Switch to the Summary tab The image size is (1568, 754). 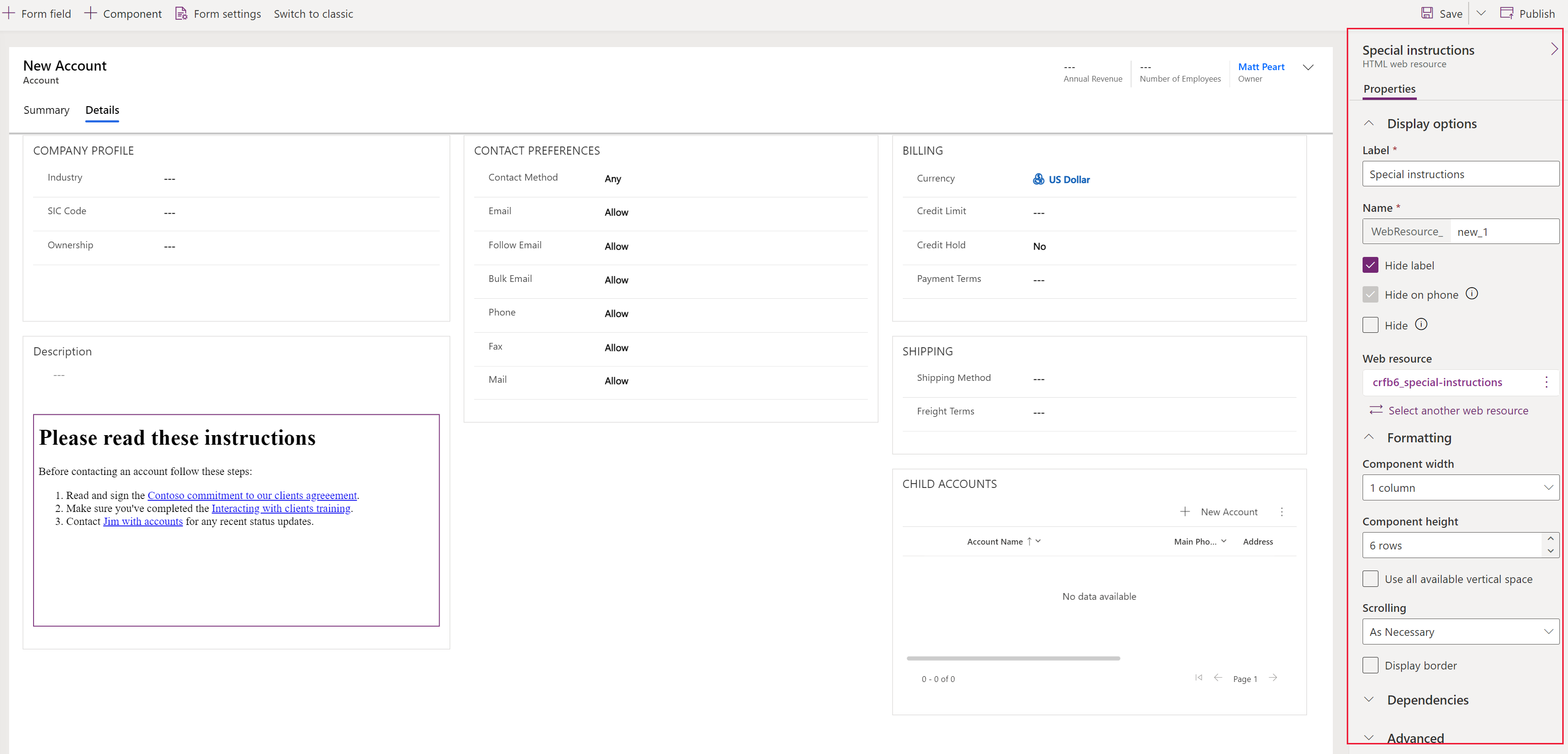(x=46, y=109)
